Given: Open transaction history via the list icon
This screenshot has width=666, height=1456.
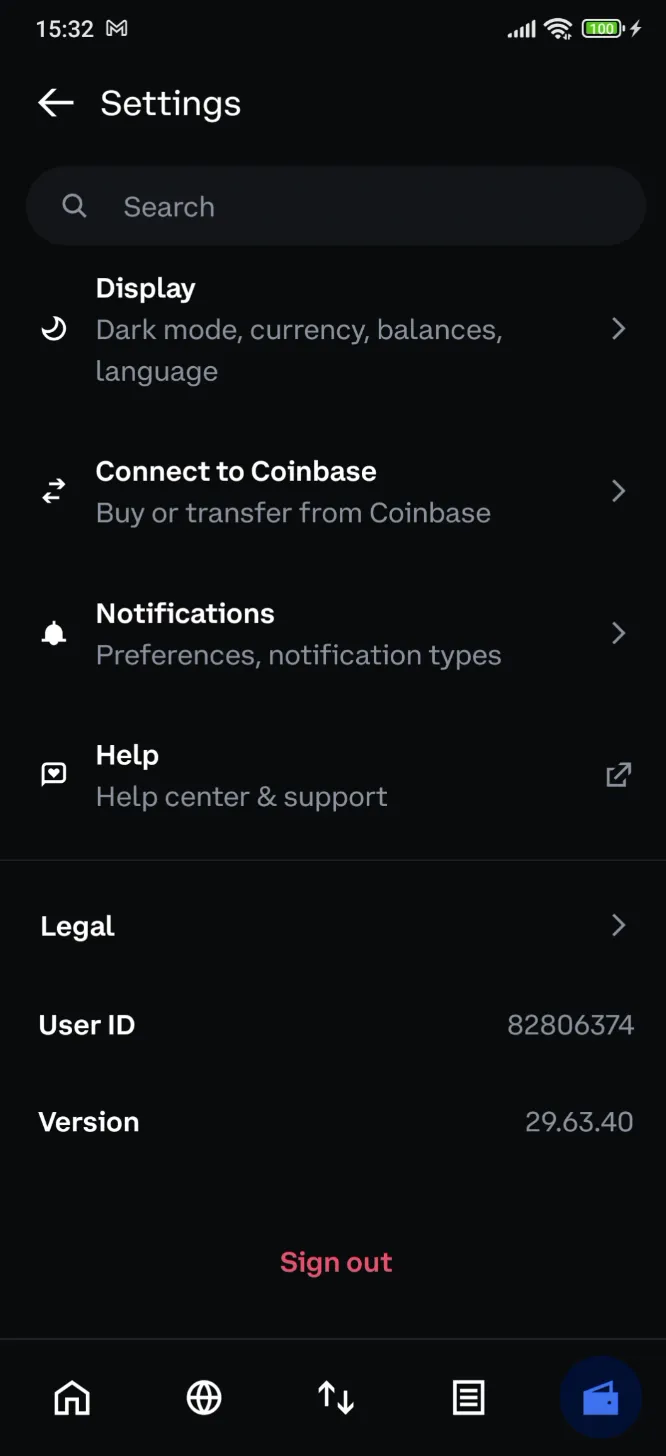Looking at the screenshot, I should tap(468, 1397).
